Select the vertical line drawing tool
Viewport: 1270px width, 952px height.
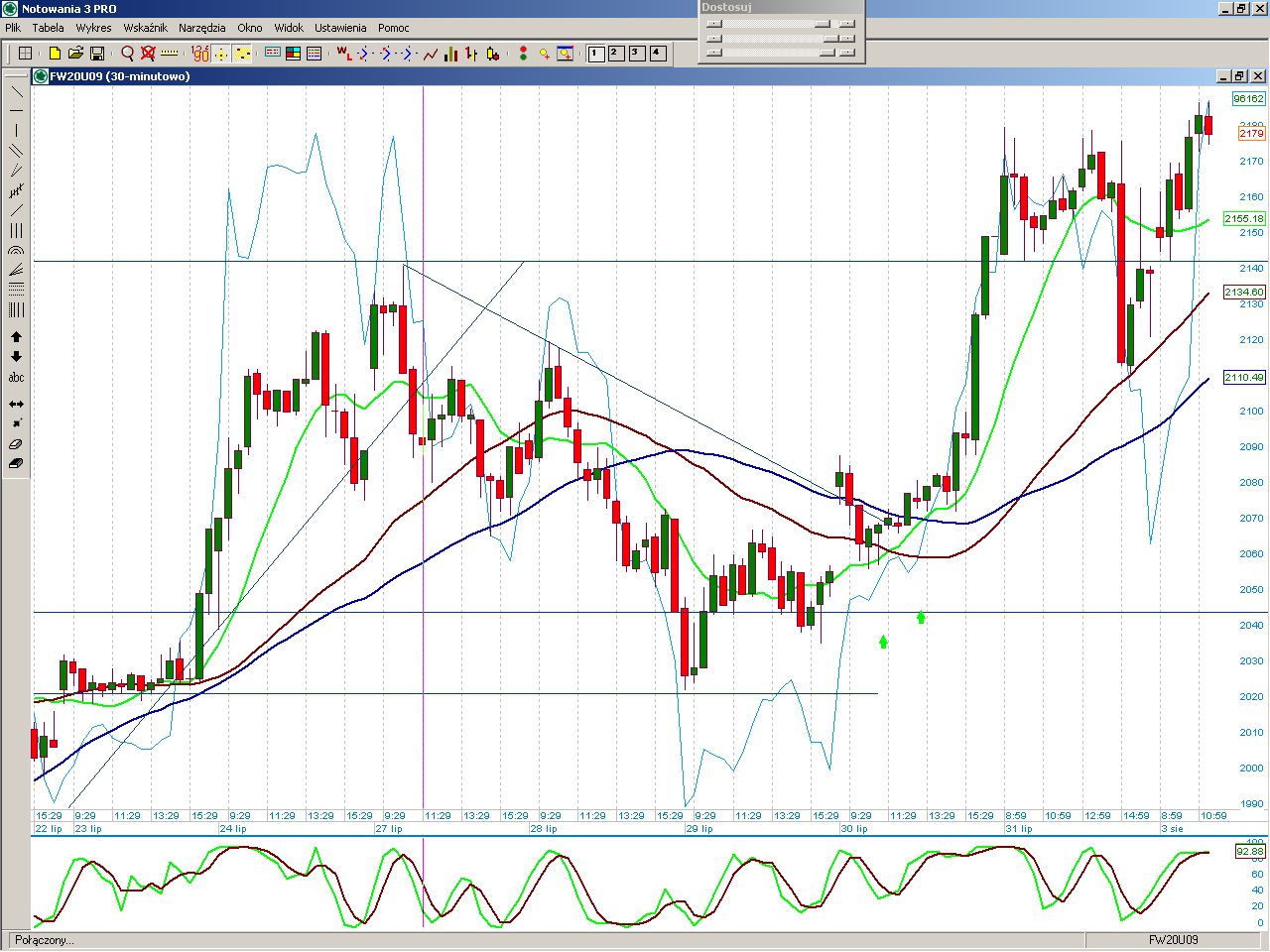16,130
